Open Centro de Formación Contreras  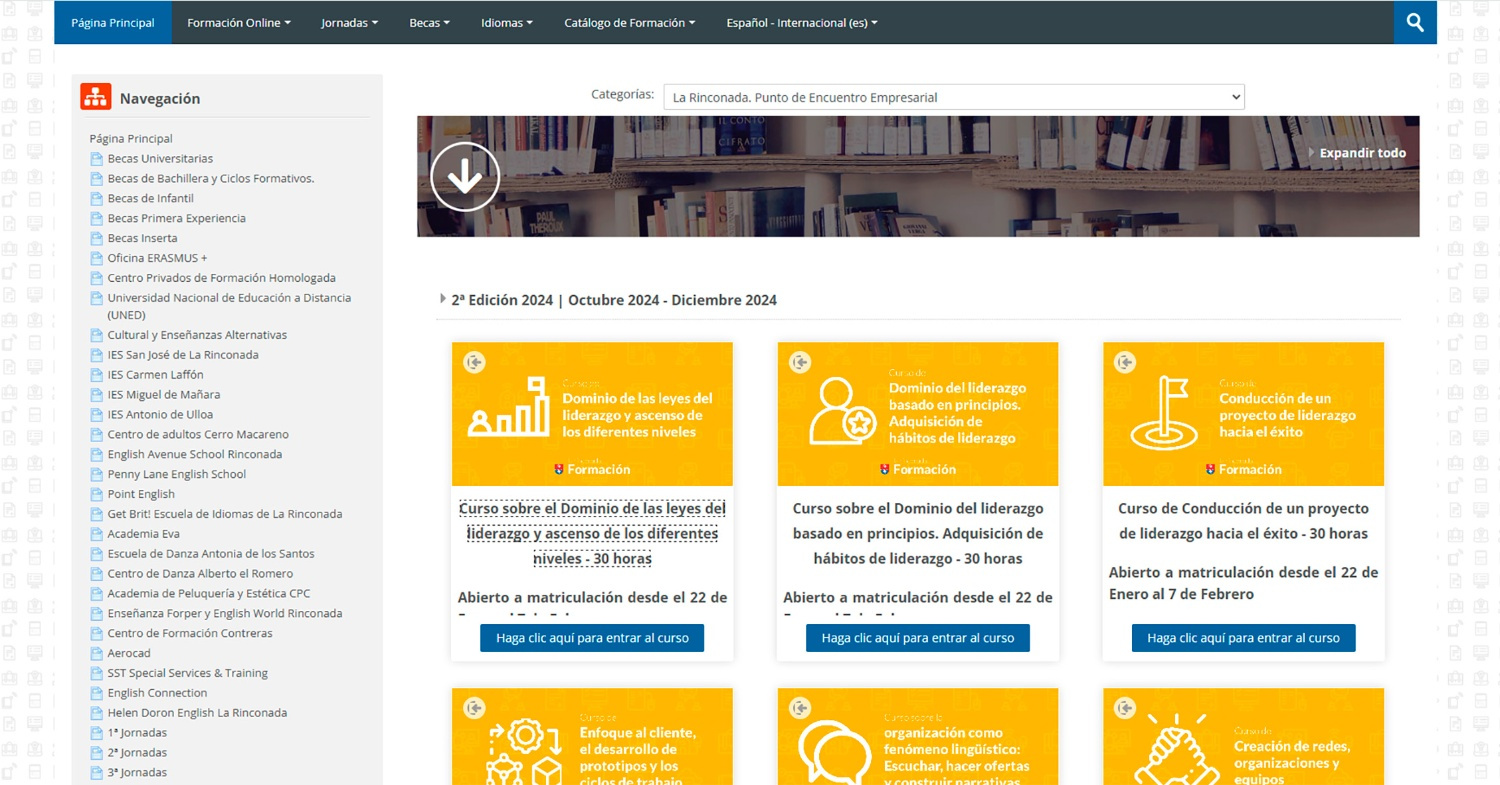pyautogui.click(x=190, y=634)
